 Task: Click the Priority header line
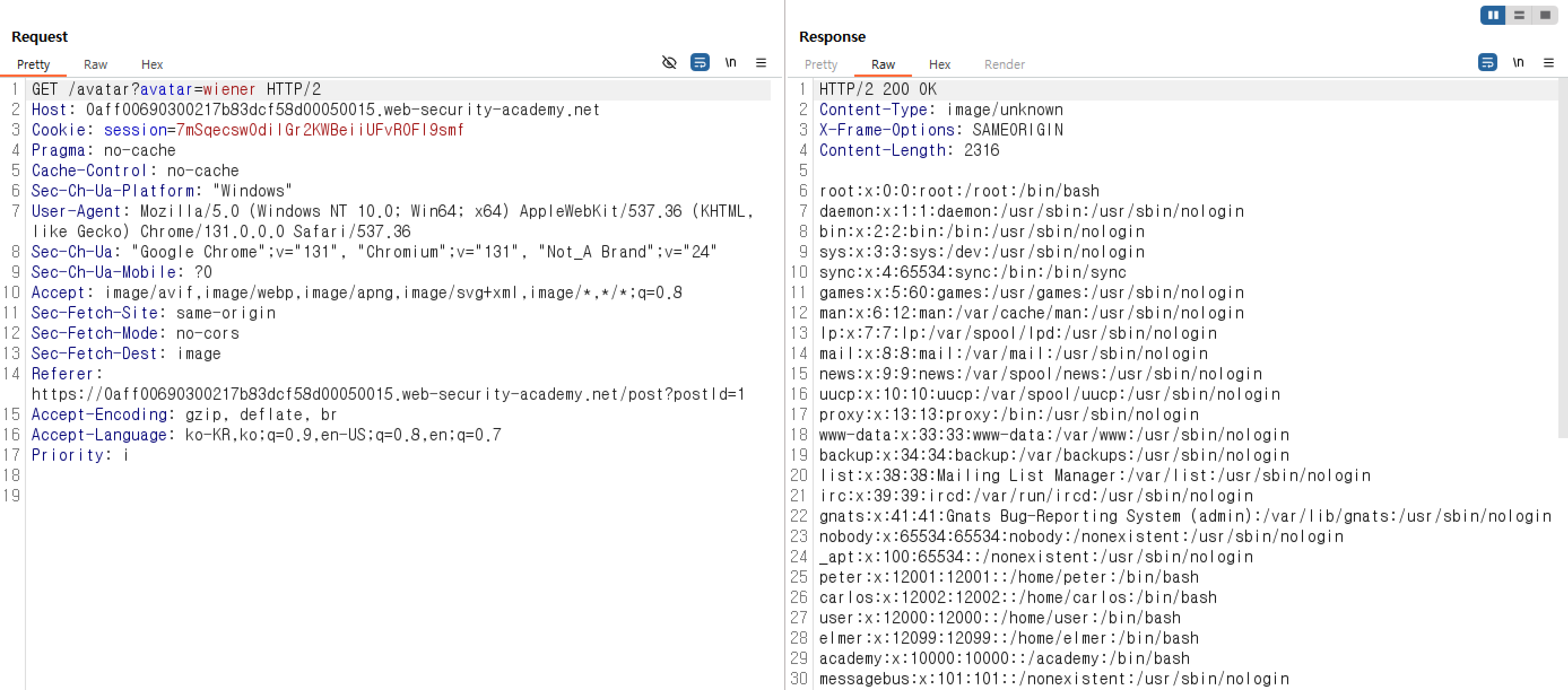pyautogui.click(x=80, y=455)
